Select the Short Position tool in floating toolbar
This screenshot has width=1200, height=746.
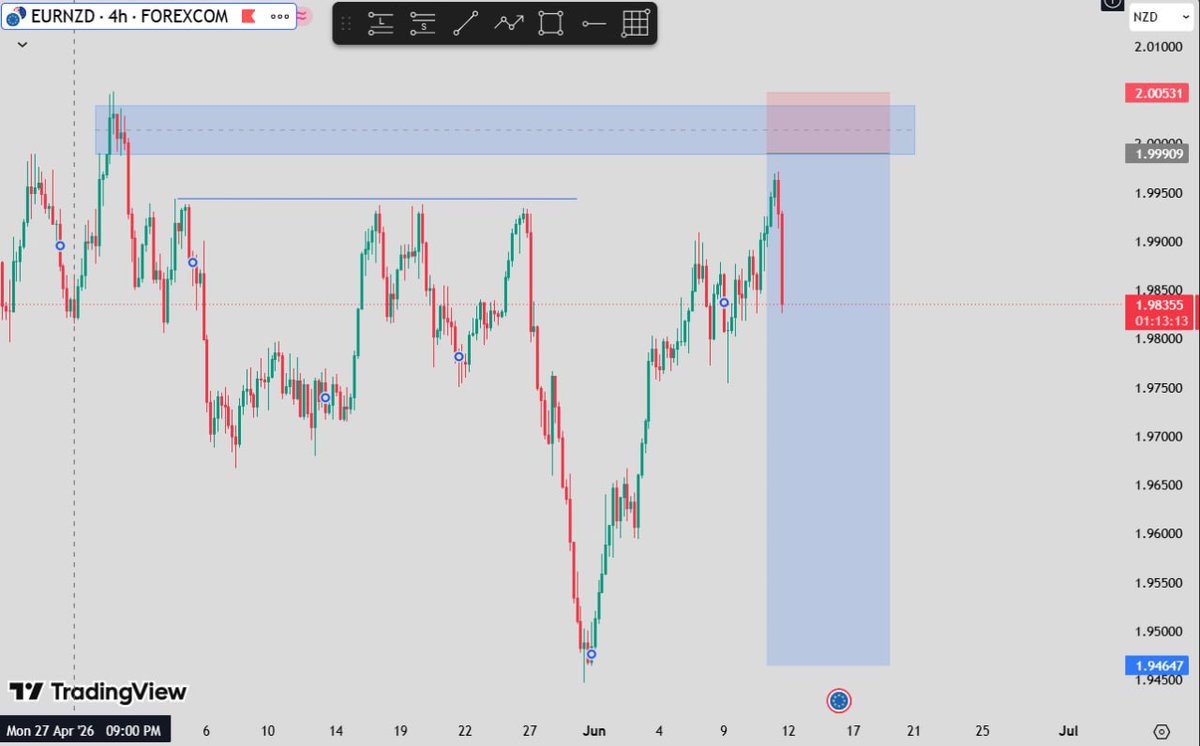coord(423,23)
